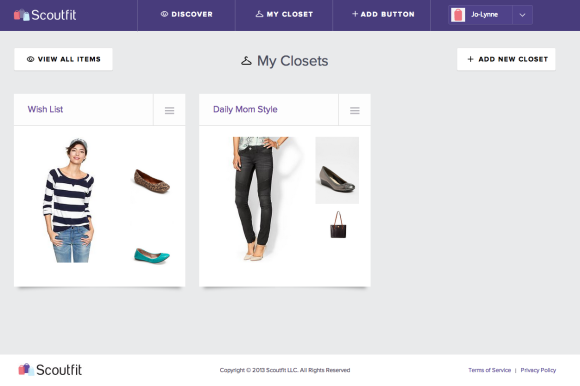Image resolution: width=580 pixels, height=386 pixels.
Task: Click the View All Items button
Action: pos(63,59)
